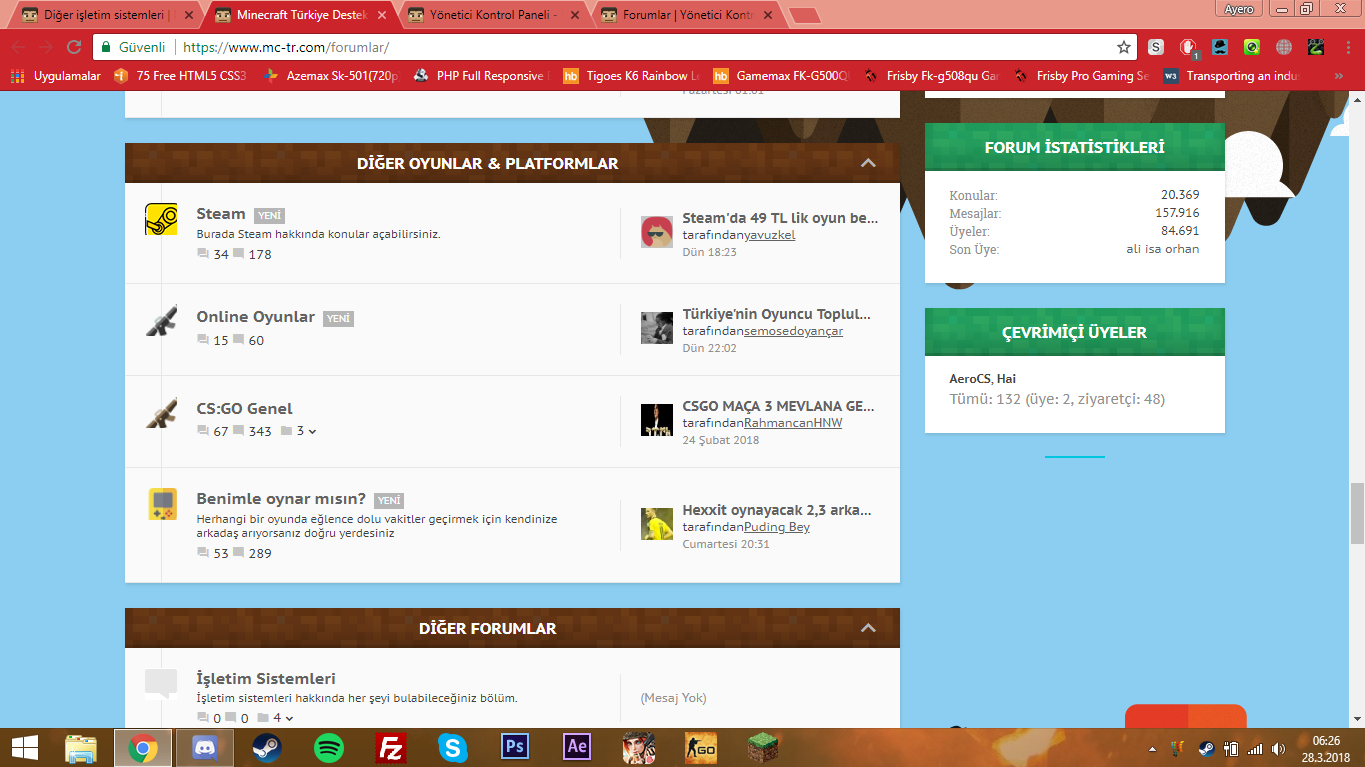Reload the page with the refresh icon
Image resolution: width=1365 pixels, height=767 pixels.
(x=74, y=47)
